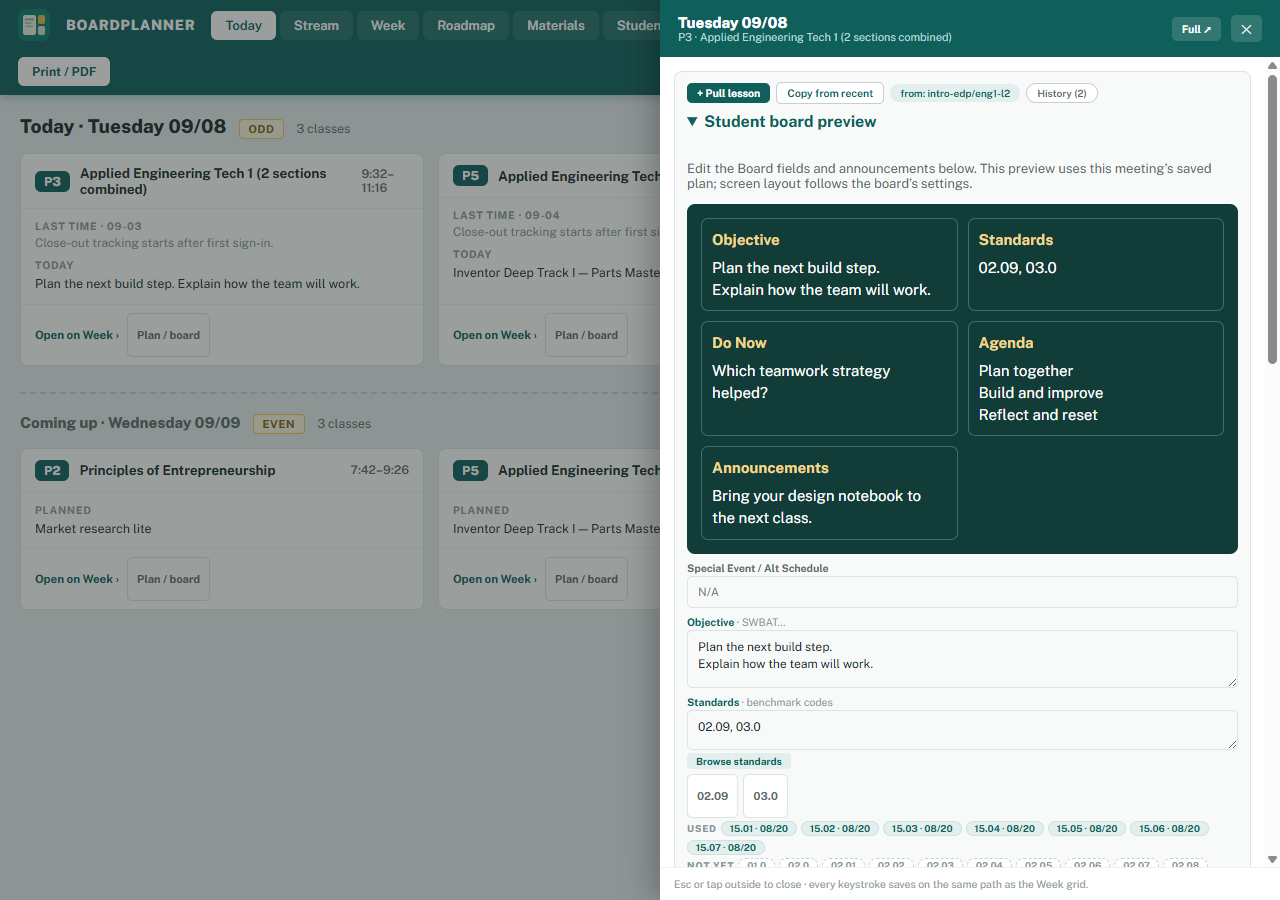This screenshot has height=900, width=1280.
Task: Click the from: intro-edp/eng1-l2 source tag
Action: pos(955,93)
